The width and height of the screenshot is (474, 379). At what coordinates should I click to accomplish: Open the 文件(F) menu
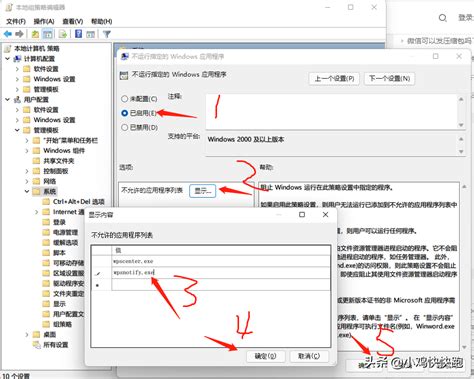click(16, 21)
